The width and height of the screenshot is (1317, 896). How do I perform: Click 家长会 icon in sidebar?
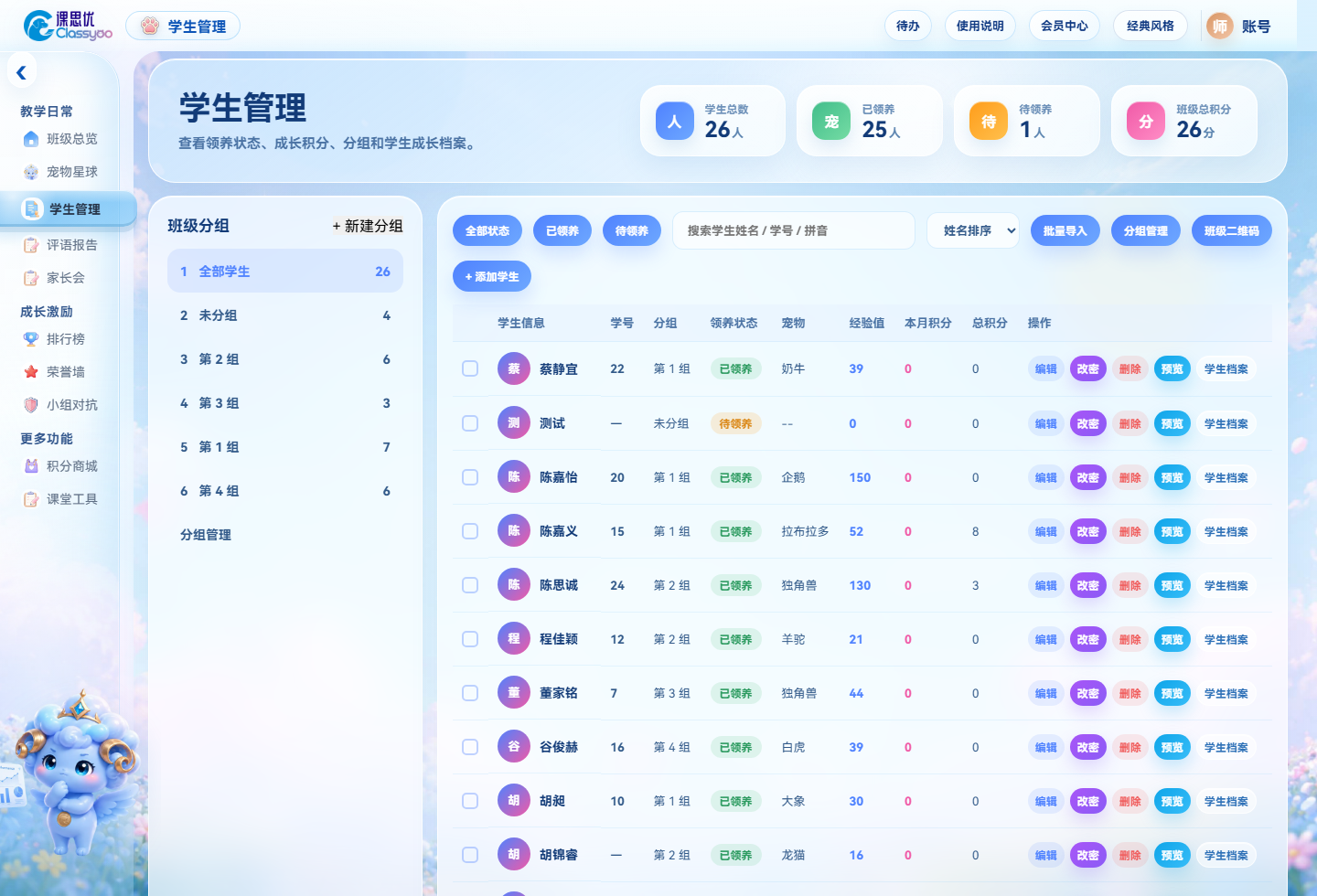point(31,278)
